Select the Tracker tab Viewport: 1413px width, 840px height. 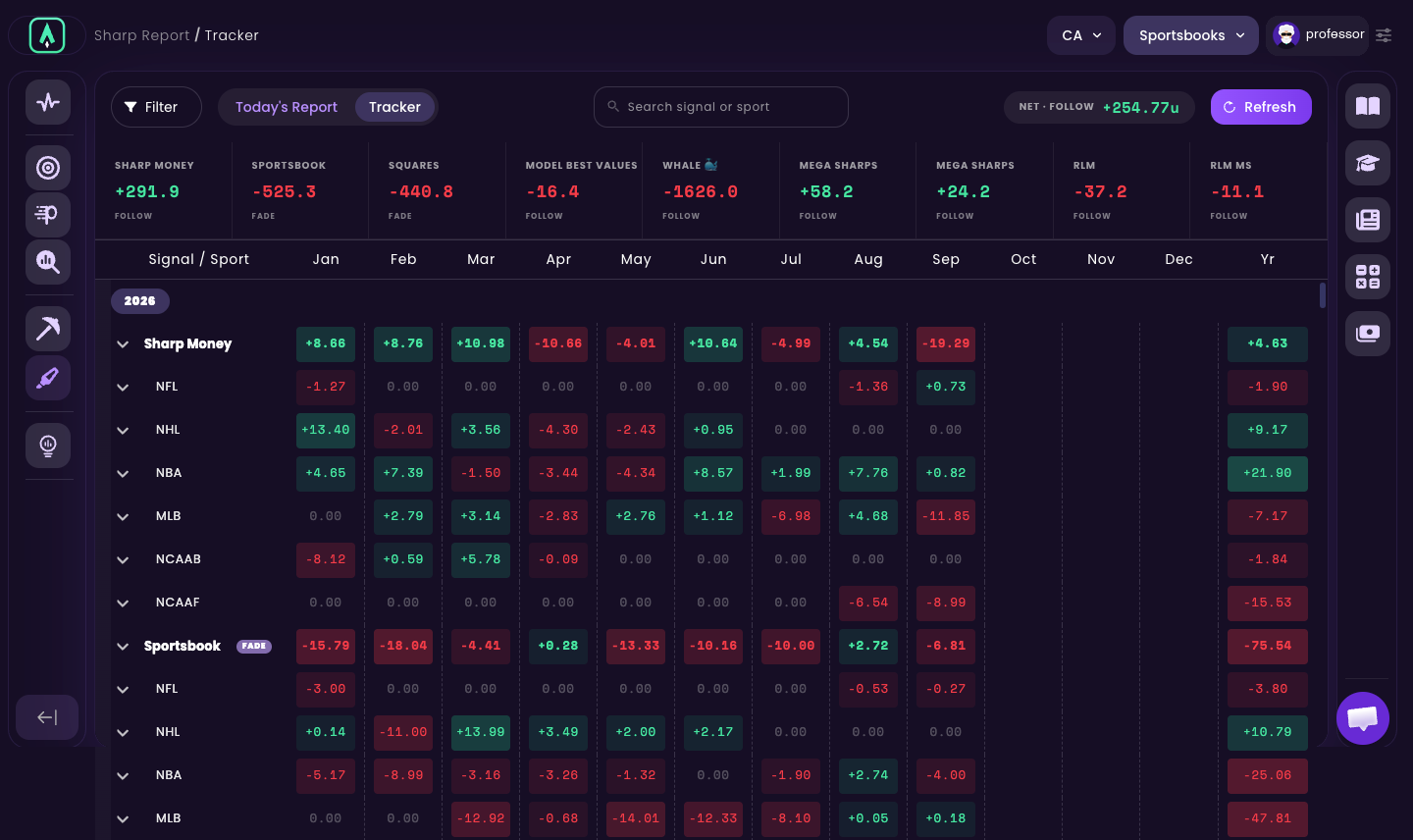click(394, 107)
